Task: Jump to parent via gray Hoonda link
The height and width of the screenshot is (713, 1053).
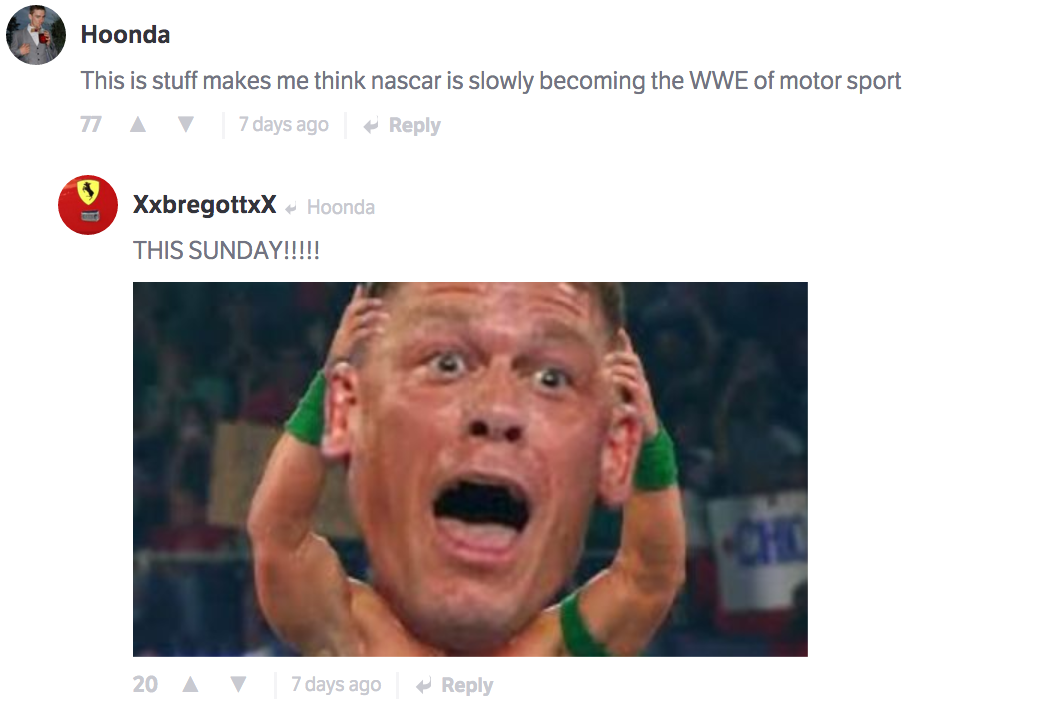Action: coord(340,207)
